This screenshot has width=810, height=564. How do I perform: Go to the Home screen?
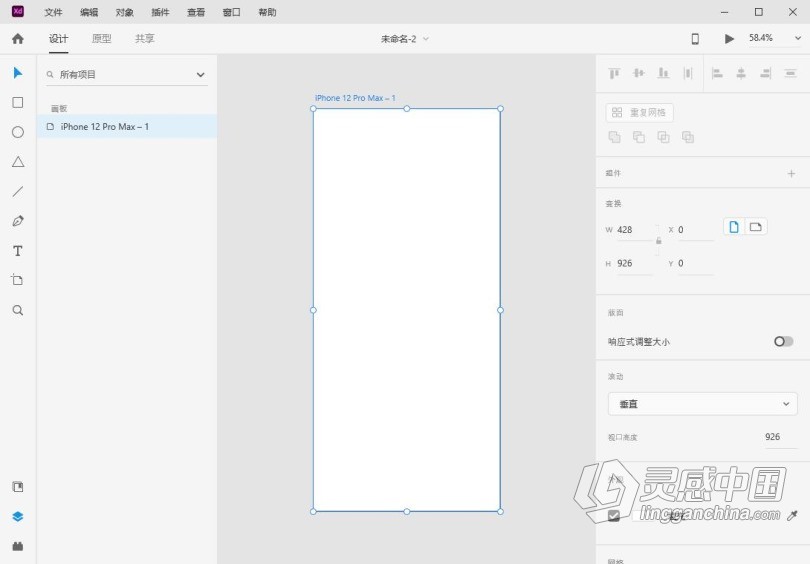tap(18, 39)
